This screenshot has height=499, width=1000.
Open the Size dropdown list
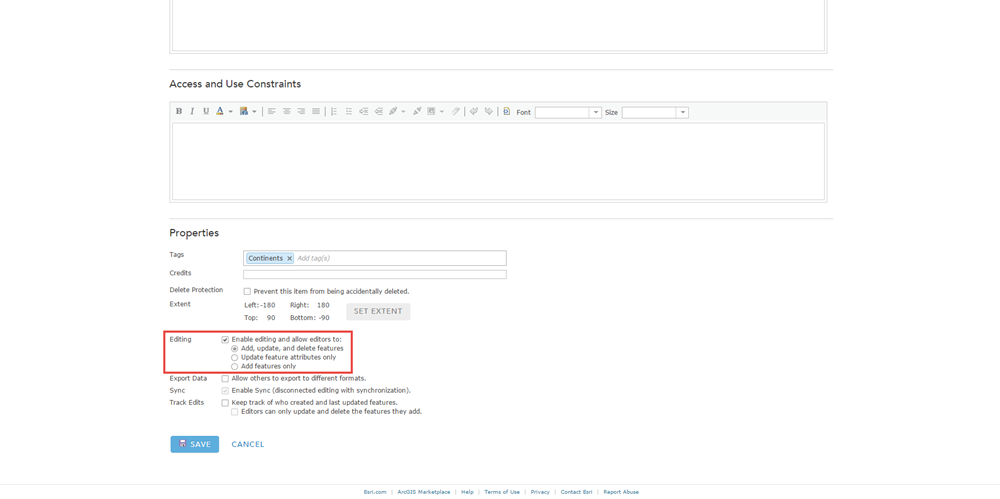(x=683, y=112)
